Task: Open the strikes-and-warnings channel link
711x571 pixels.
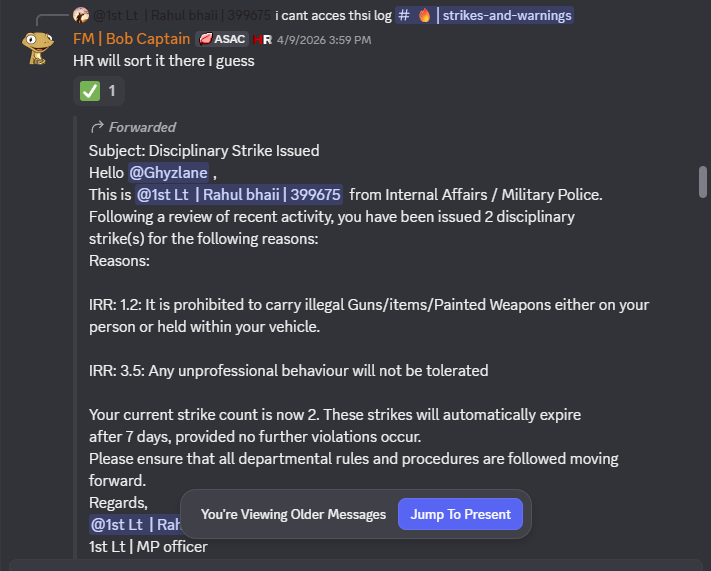Action: coord(484,15)
